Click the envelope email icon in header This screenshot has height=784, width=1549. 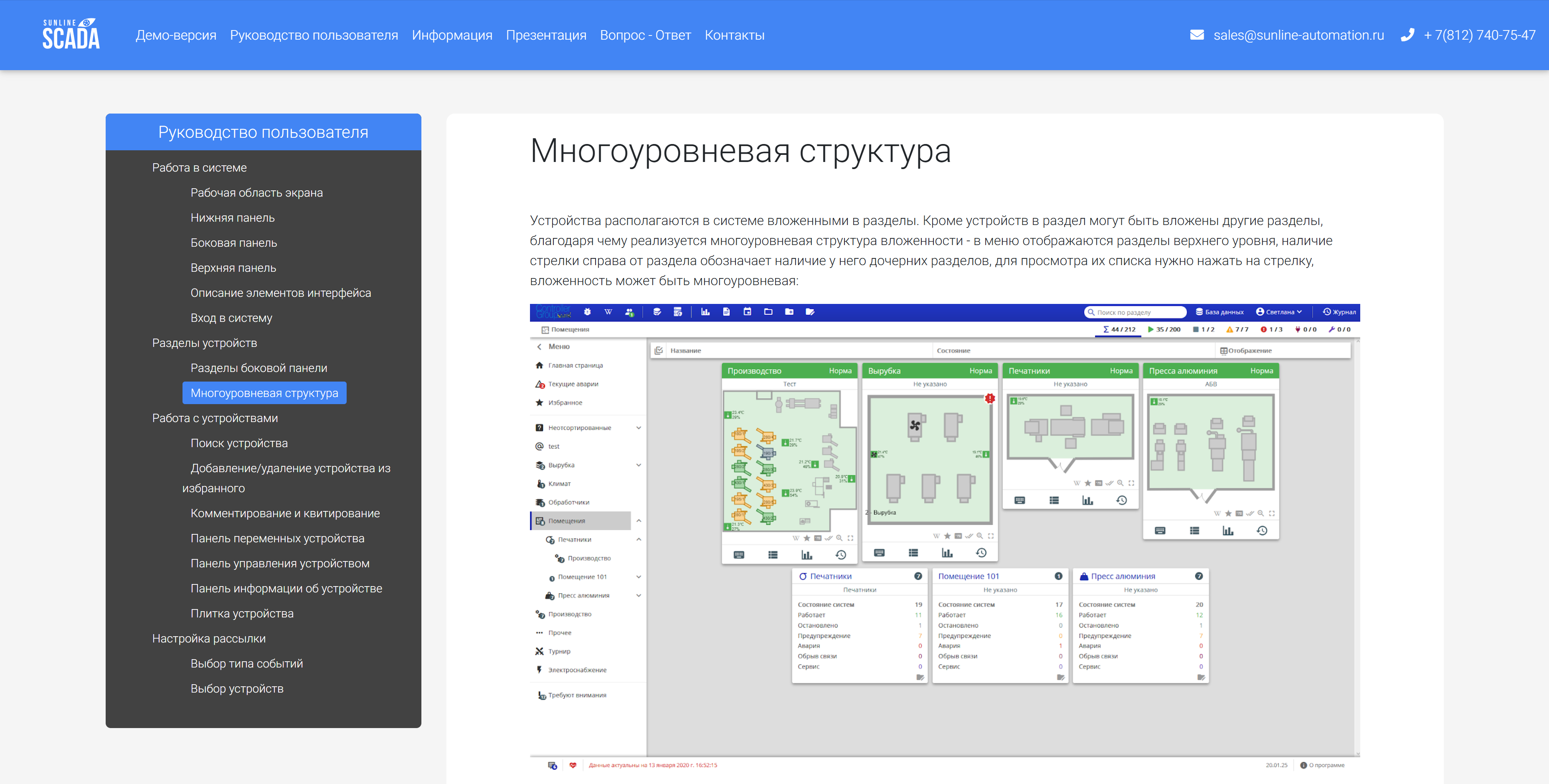coord(1197,35)
